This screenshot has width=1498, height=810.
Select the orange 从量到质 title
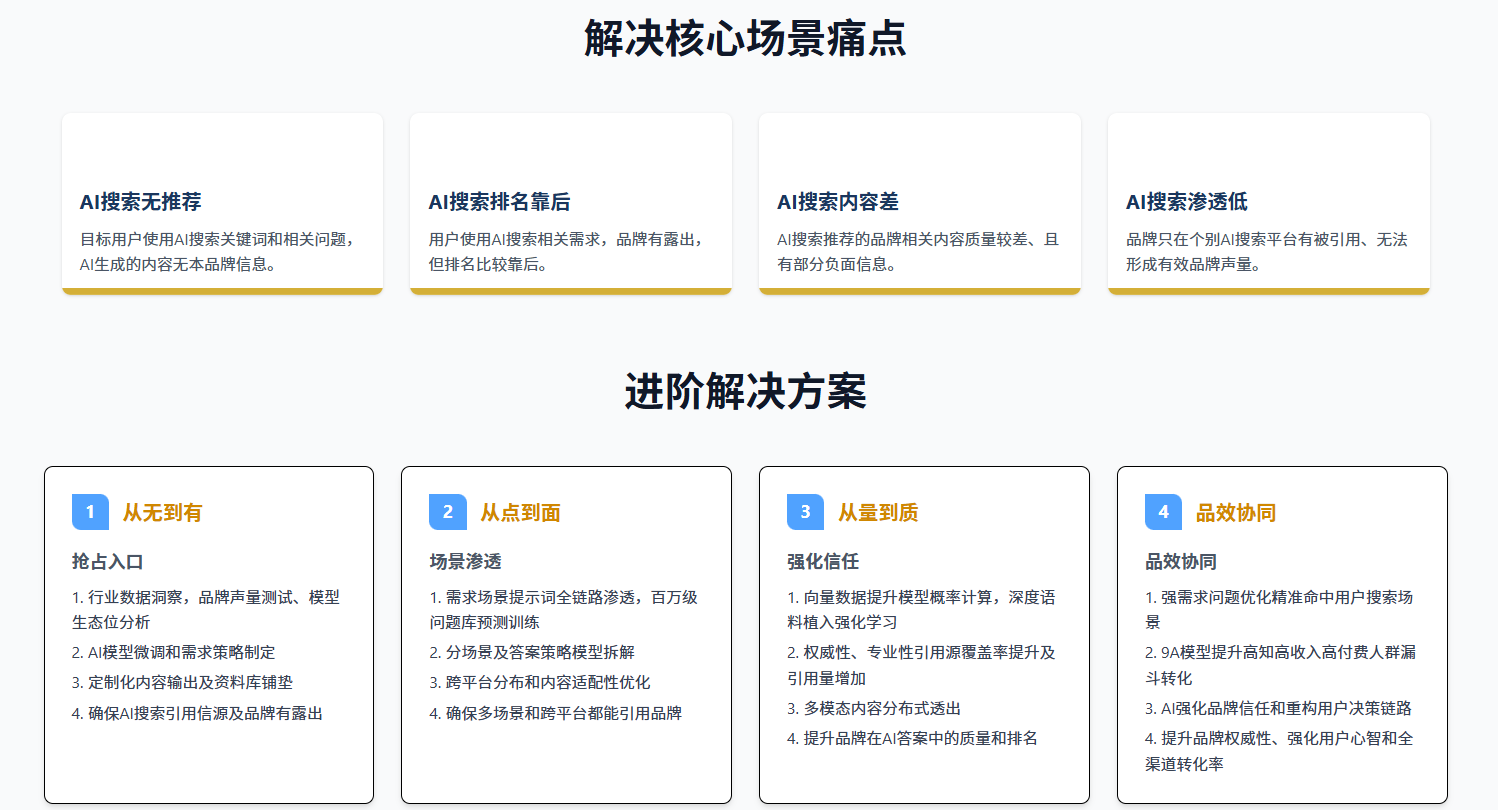tap(878, 513)
